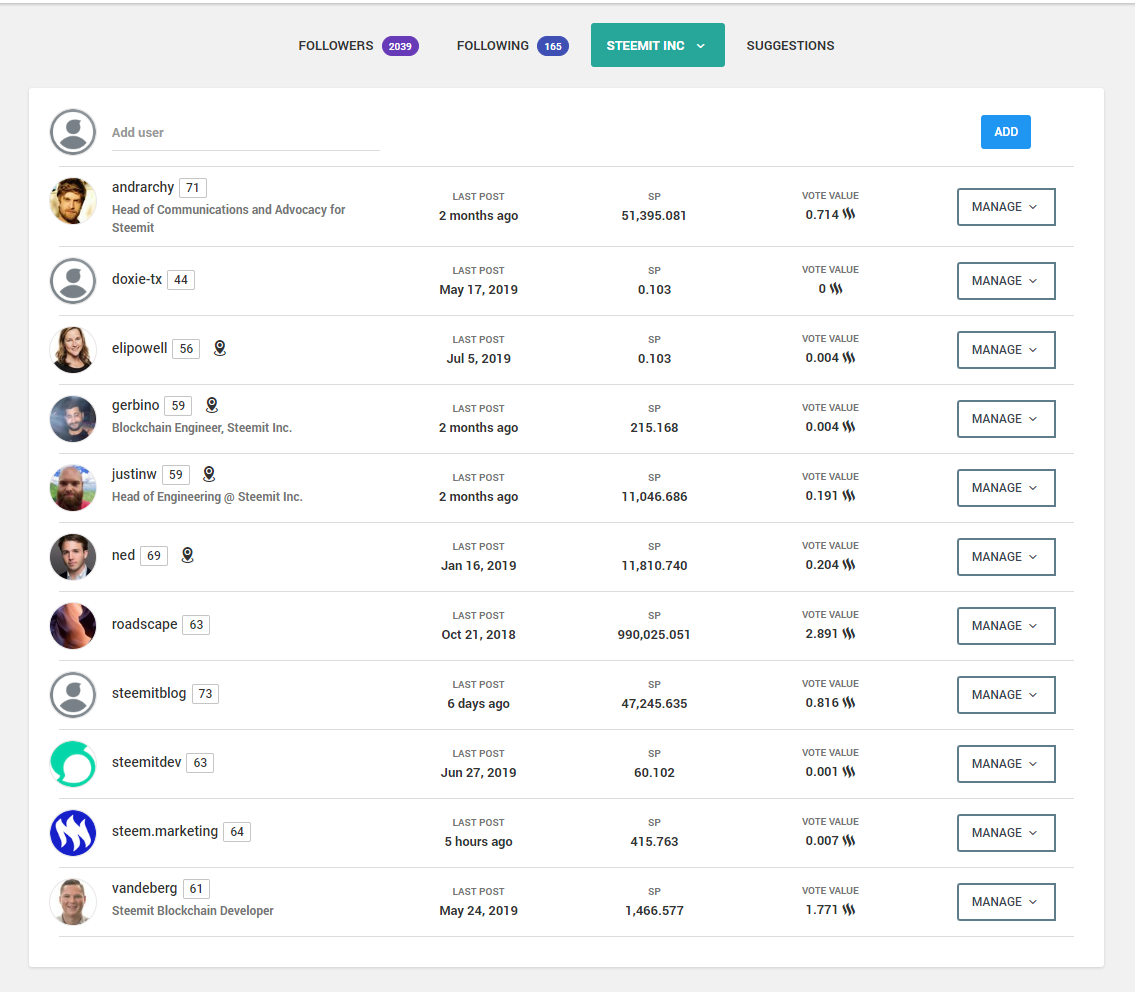Click the location pin icon next to elipowell
Image resolution: width=1135 pixels, height=992 pixels.
point(220,348)
